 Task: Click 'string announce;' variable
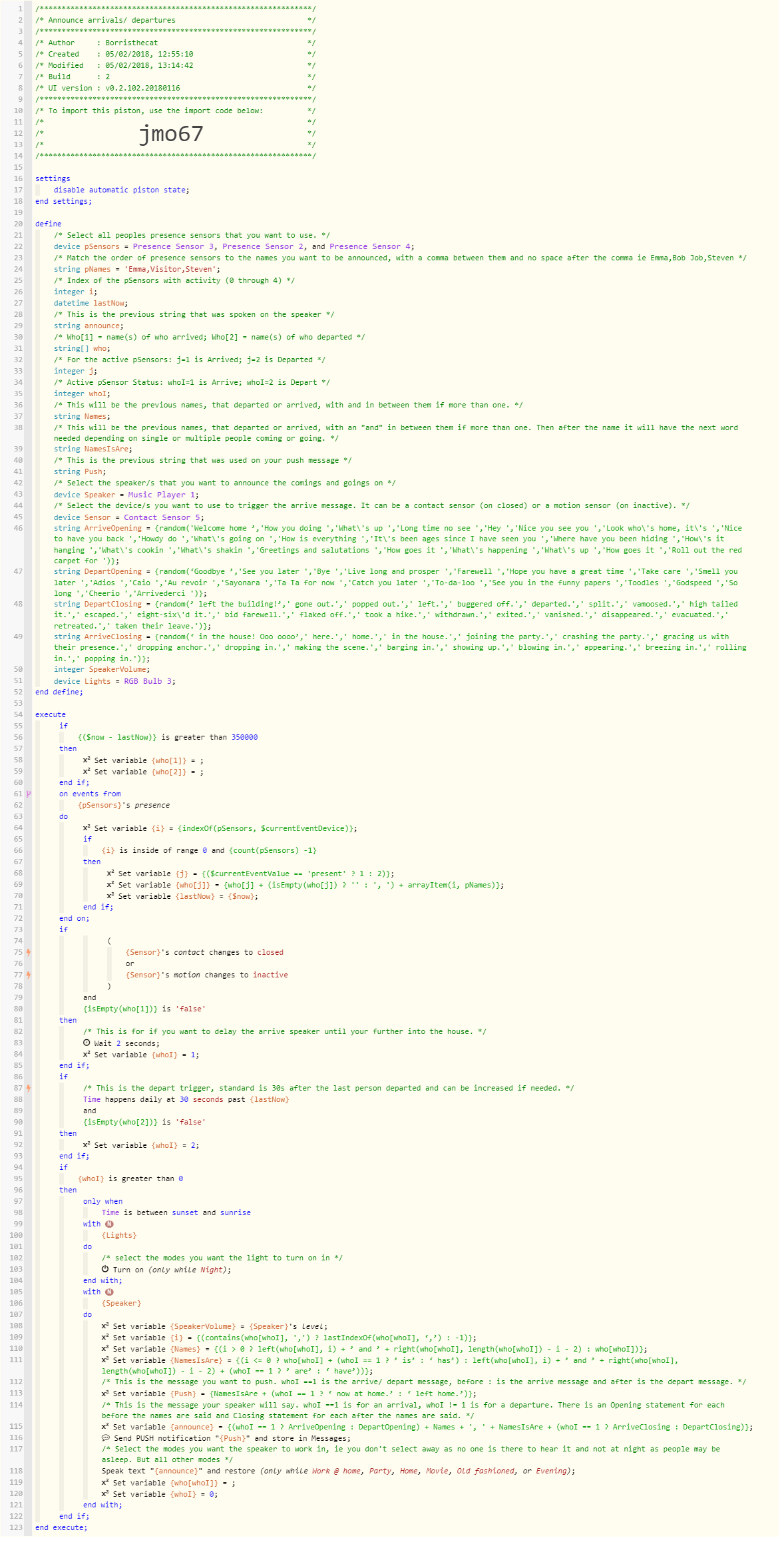[x=89, y=326]
